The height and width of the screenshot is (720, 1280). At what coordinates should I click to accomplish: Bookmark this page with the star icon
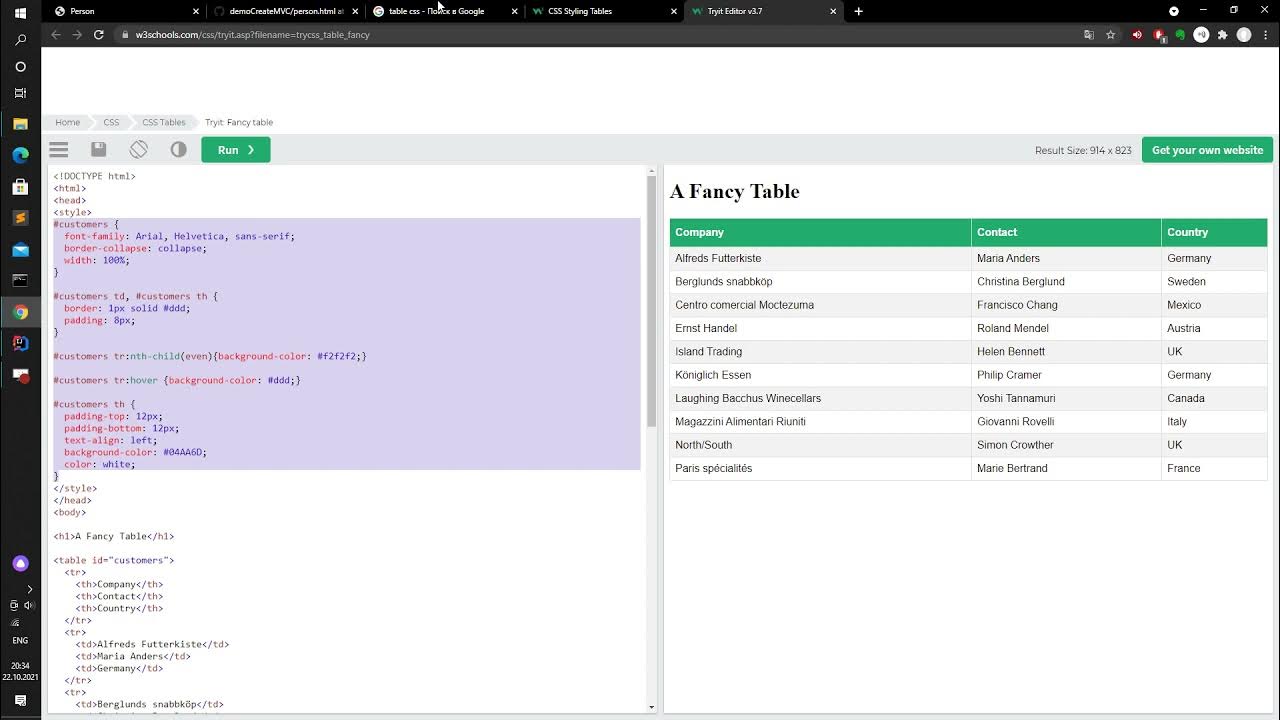coord(1110,35)
